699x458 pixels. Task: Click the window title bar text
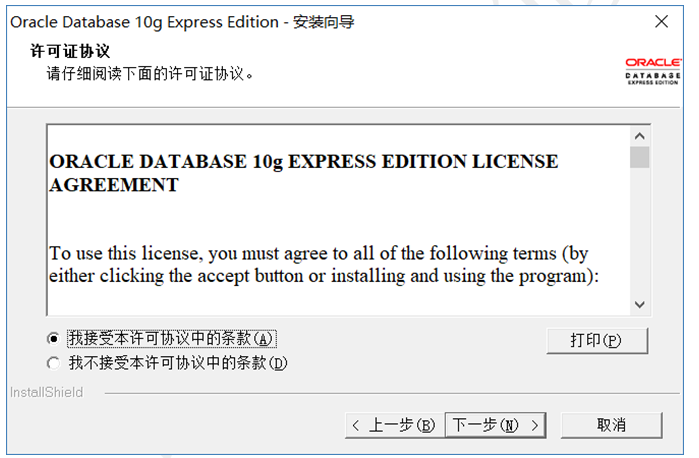182,22
